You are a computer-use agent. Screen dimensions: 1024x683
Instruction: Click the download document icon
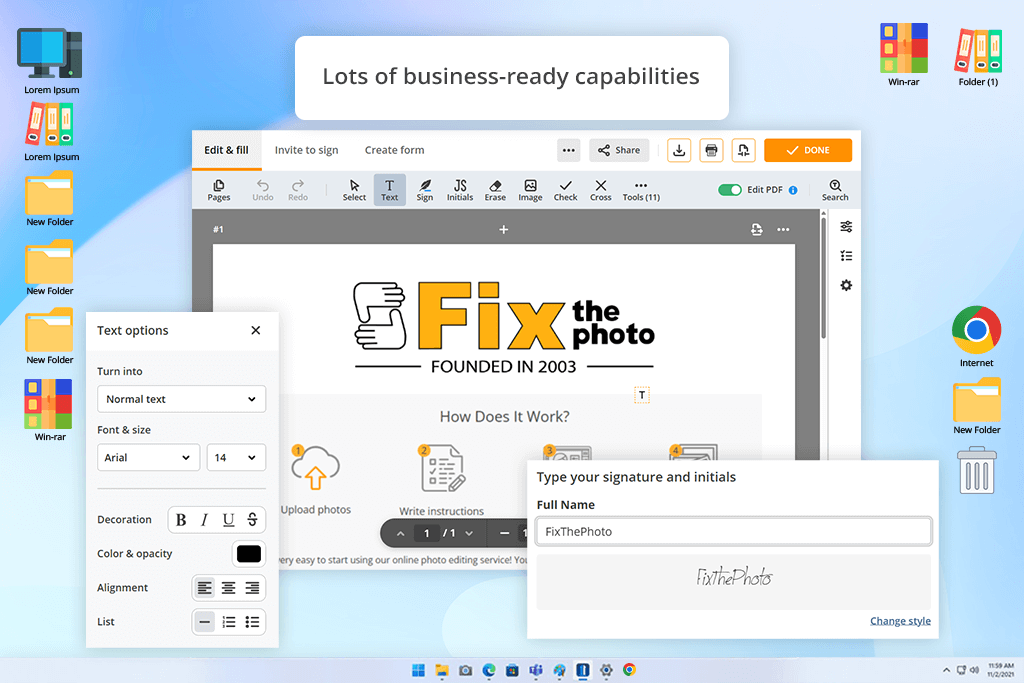pyautogui.click(x=679, y=150)
